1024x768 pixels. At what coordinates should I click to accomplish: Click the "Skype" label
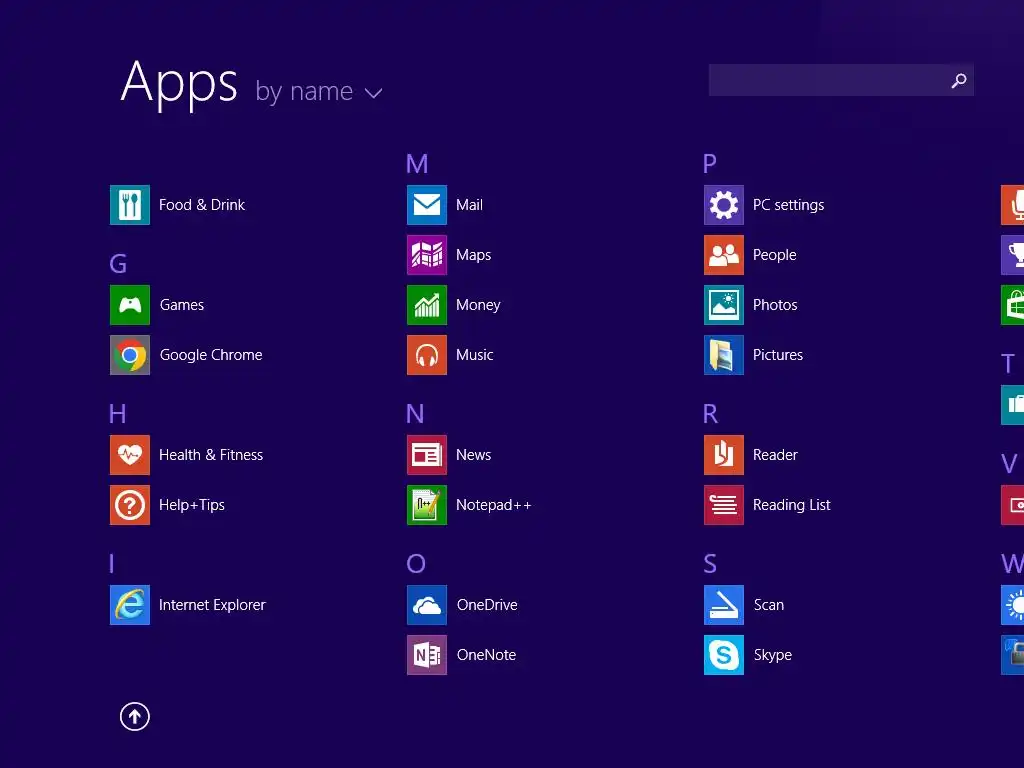point(773,655)
